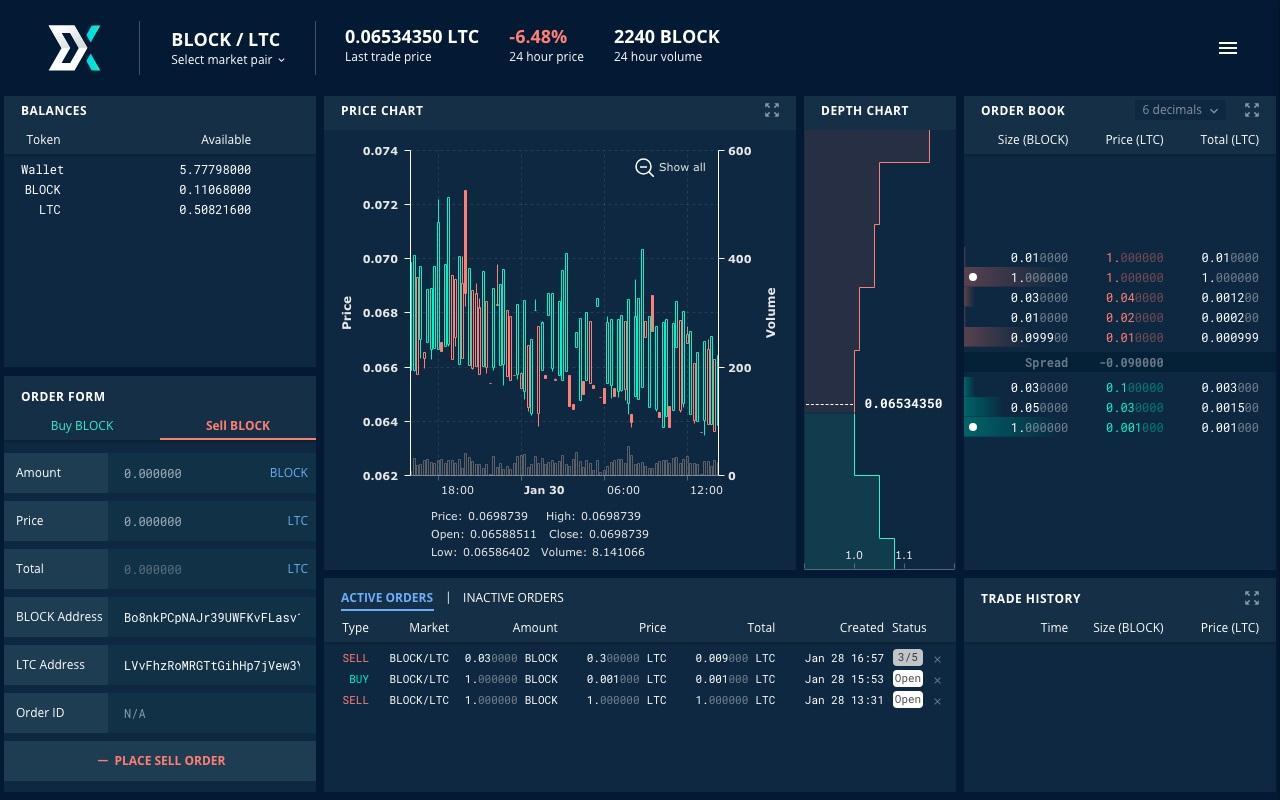Expand the Price Chart panel to fullscreen
The width and height of the screenshot is (1280, 800).
pyautogui.click(x=772, y=110)
